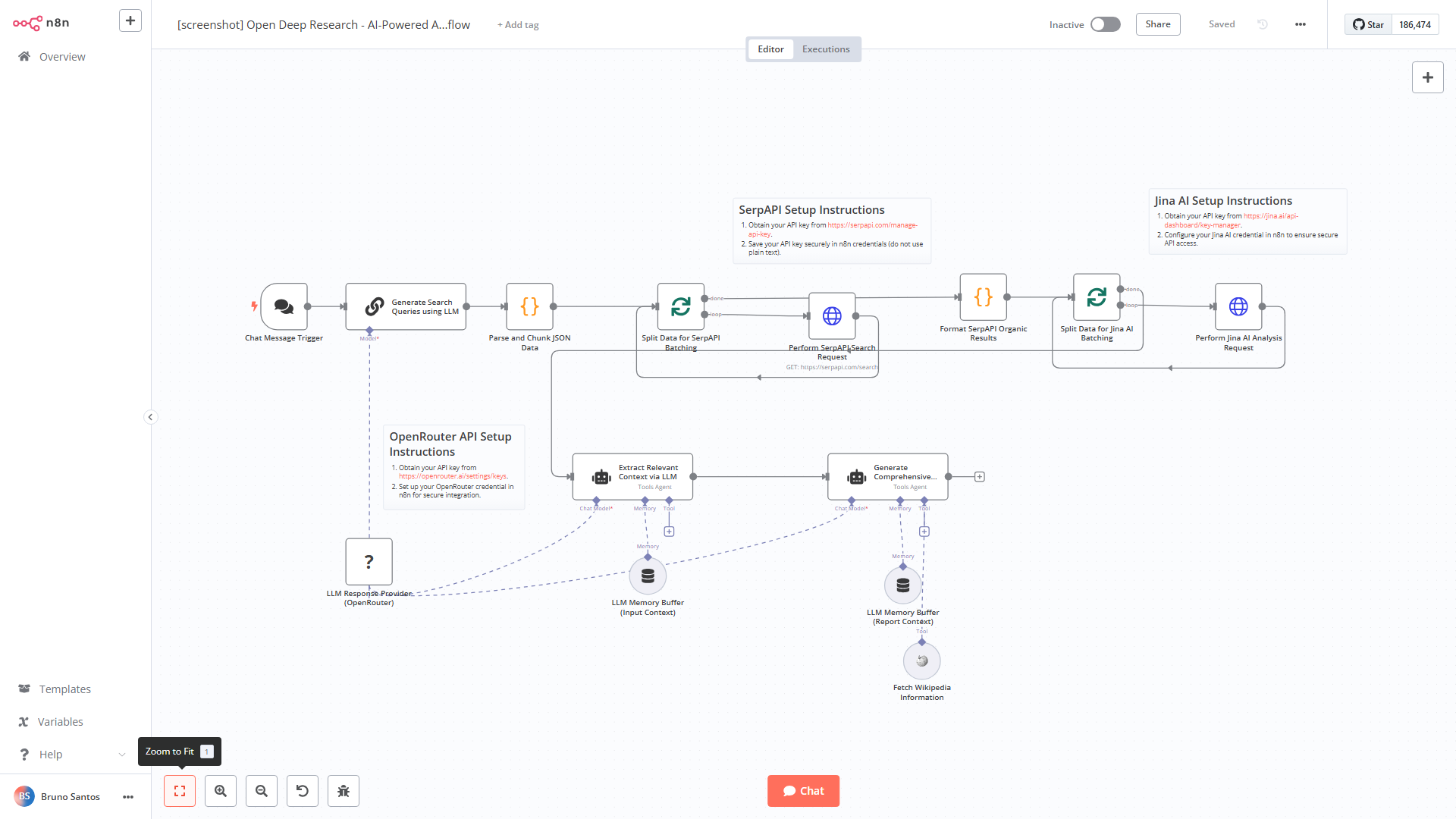Go to Overview in the sidebar
1456x819 pixels.
[x=62, y=57]
